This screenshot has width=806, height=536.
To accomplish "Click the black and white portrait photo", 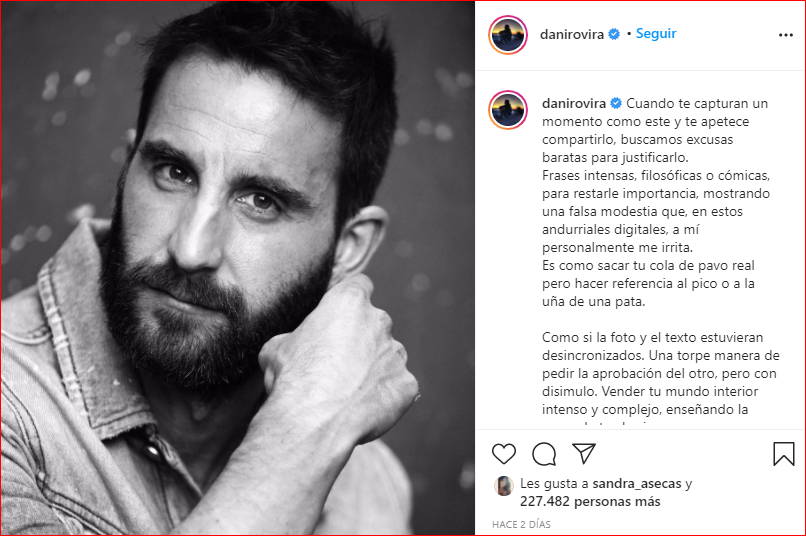I will [x=237, y=268].
